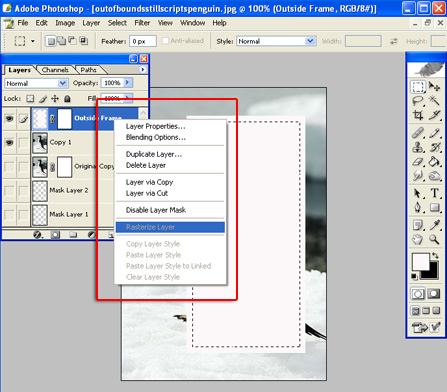Click the Feather input field
This screenshot has width=447, height=392.
point(143,41)
